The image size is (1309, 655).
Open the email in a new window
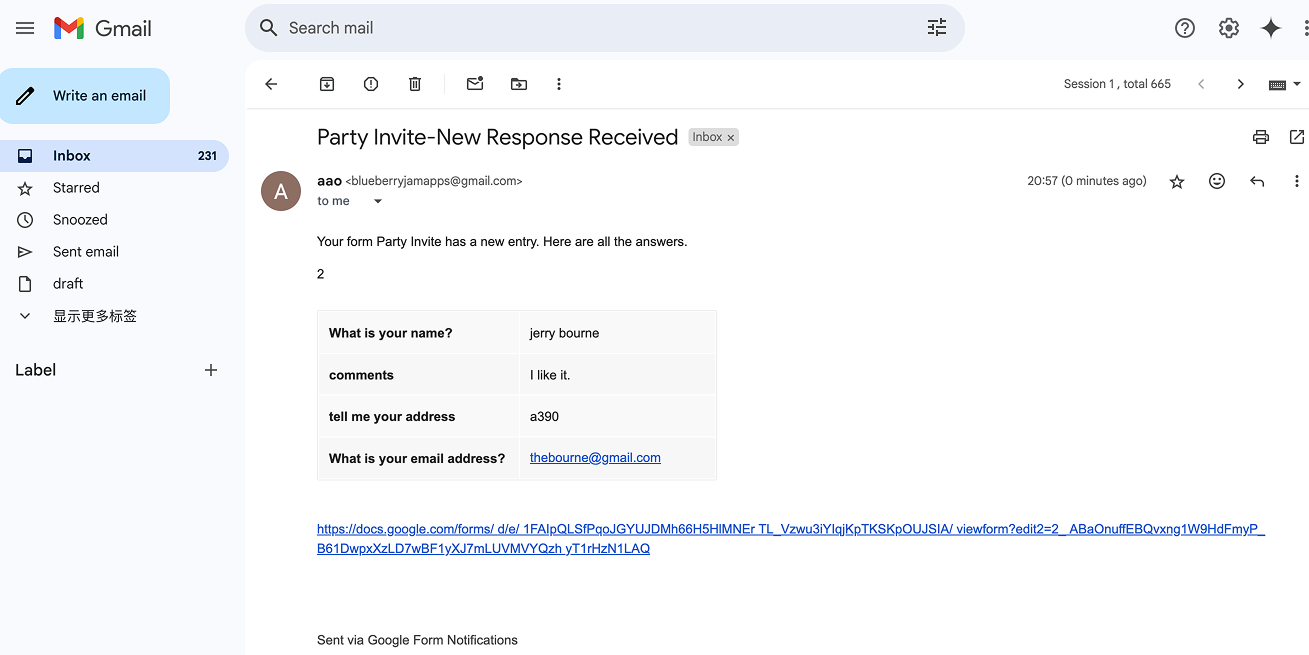1297,137
